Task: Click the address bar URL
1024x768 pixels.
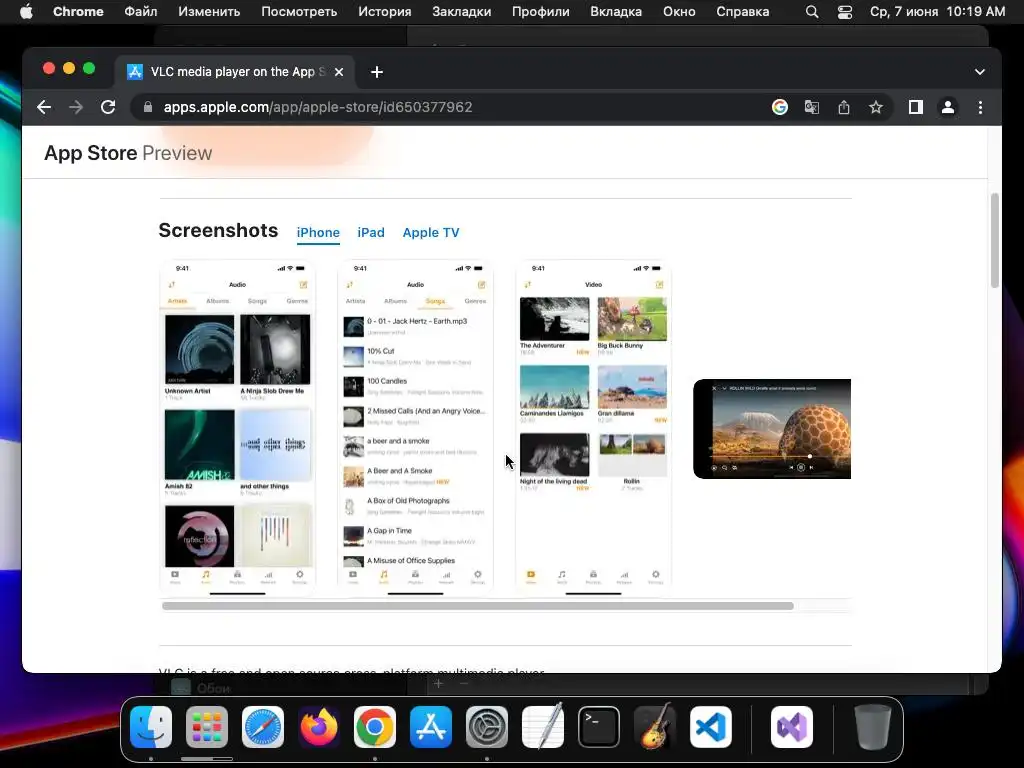Action: click(x=318, y=107)
